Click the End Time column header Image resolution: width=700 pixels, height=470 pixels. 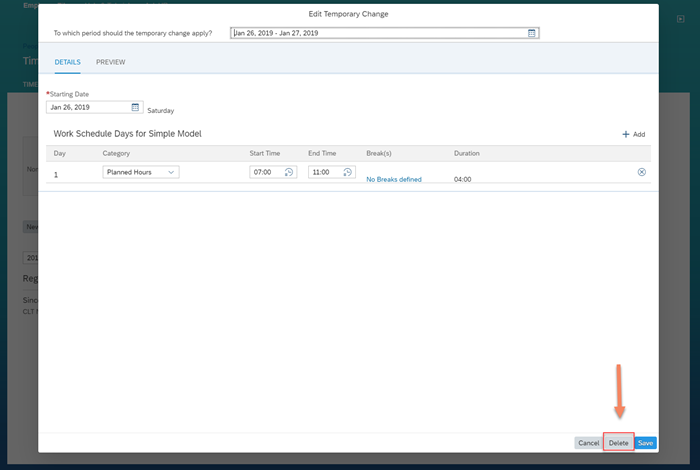[322, 153]
